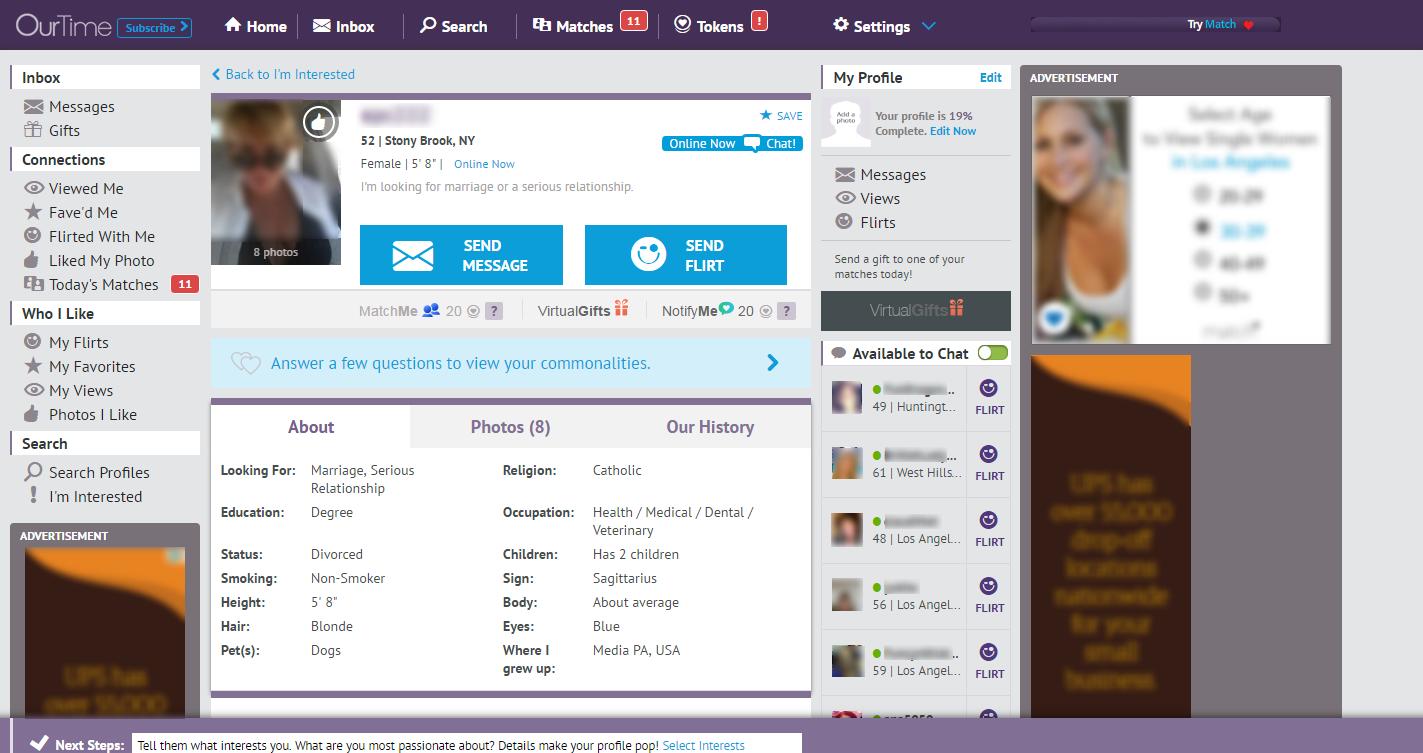Open Photos I Like list
1423x753 pixels.
80,415
